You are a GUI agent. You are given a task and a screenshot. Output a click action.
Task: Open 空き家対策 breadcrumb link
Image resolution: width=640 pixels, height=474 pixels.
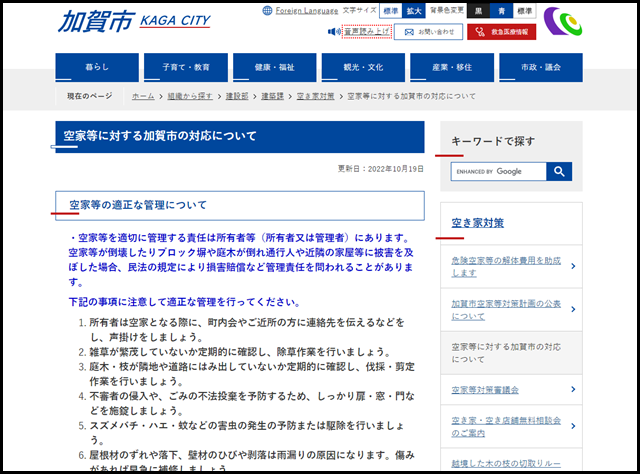point(316,96)
